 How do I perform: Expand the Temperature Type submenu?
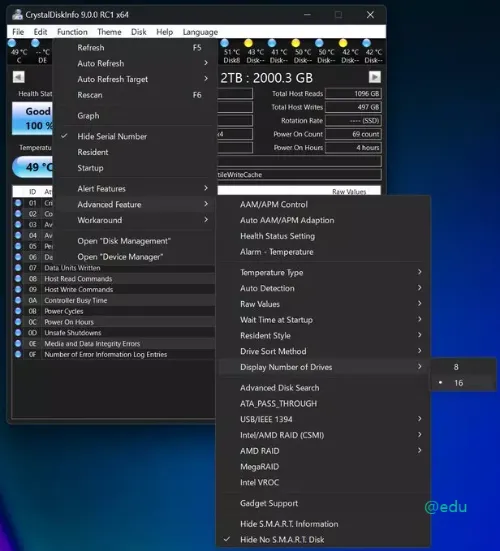click(x=323, y=272)
